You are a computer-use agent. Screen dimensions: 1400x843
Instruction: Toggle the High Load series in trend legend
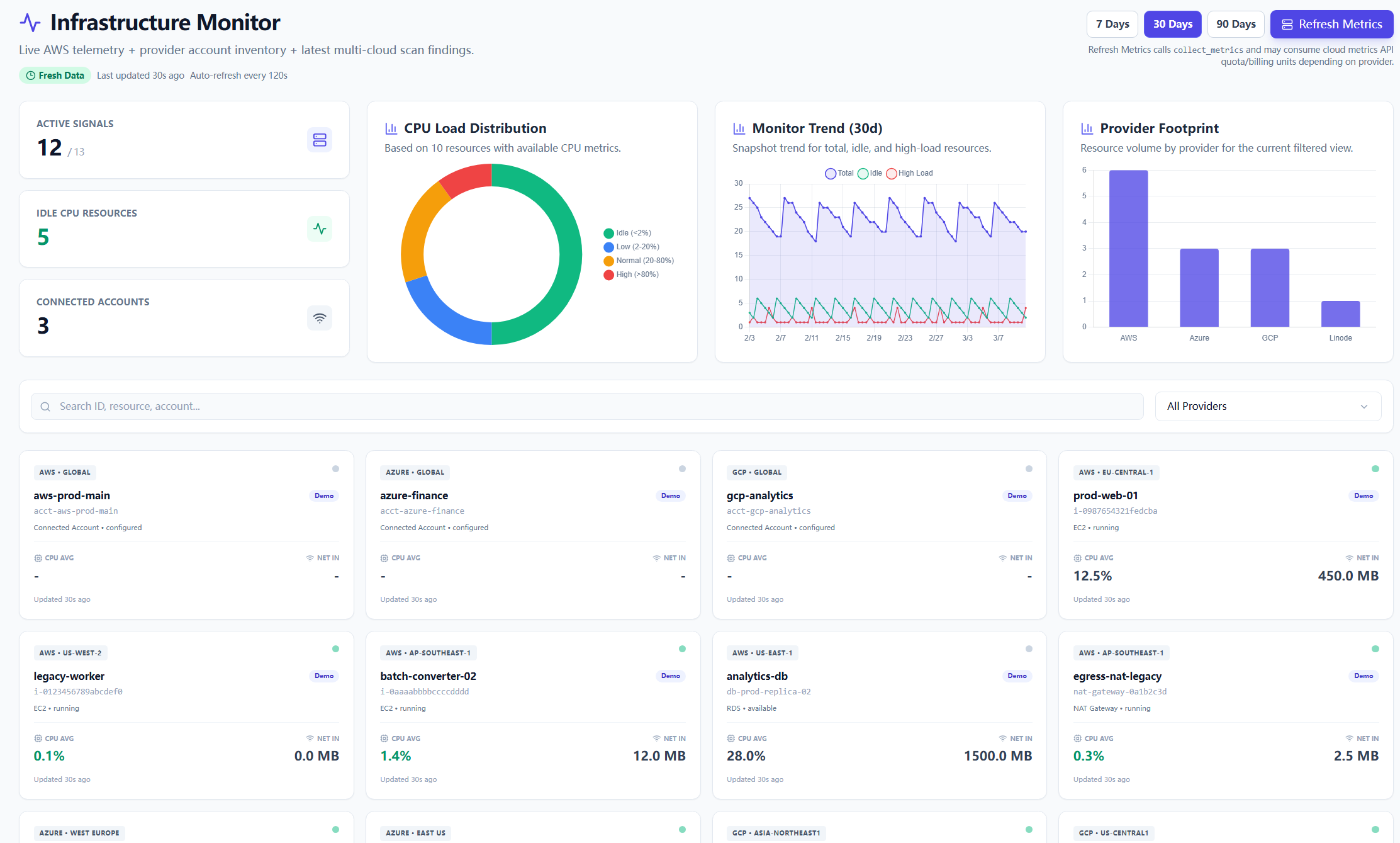coord(910,173)
